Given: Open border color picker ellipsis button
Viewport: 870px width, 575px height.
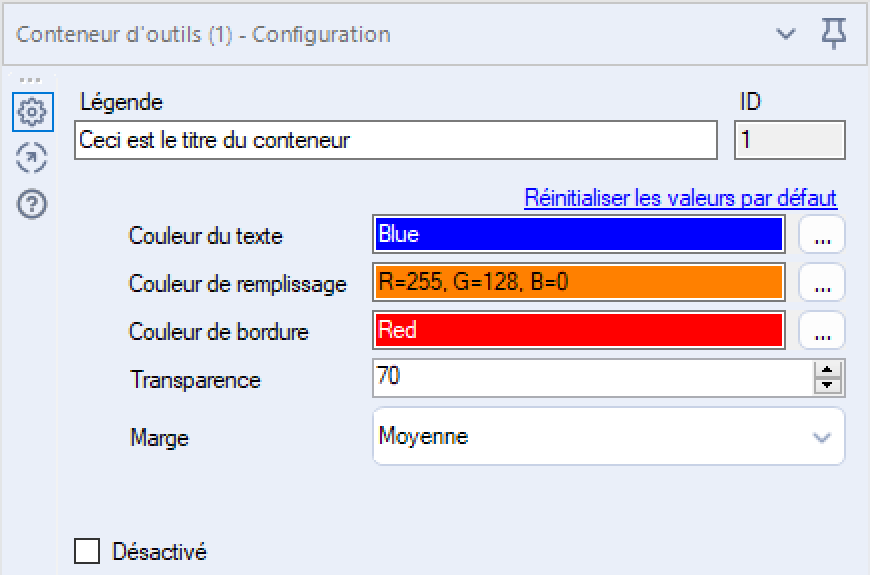Looking at the screenshot, I should [822, 330].
